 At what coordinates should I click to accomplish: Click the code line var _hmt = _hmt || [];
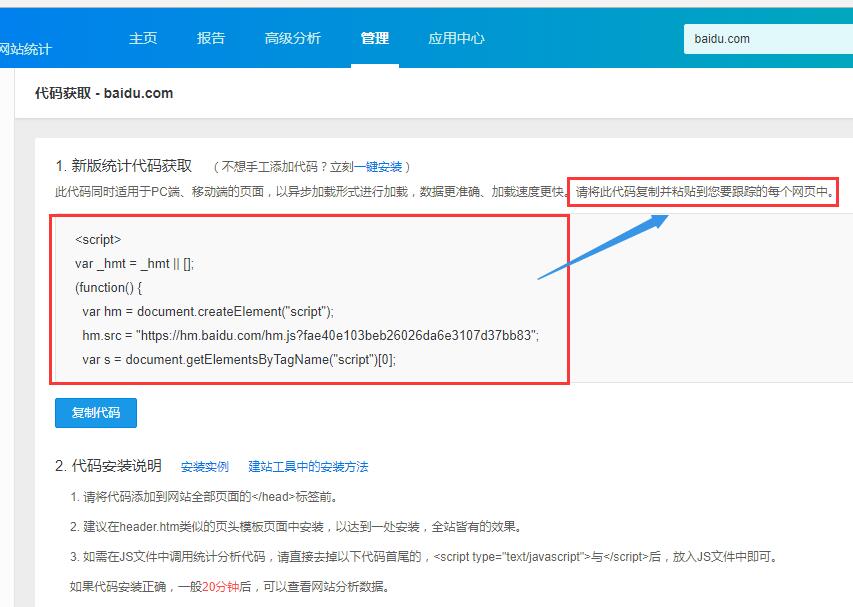pos(134,264)
